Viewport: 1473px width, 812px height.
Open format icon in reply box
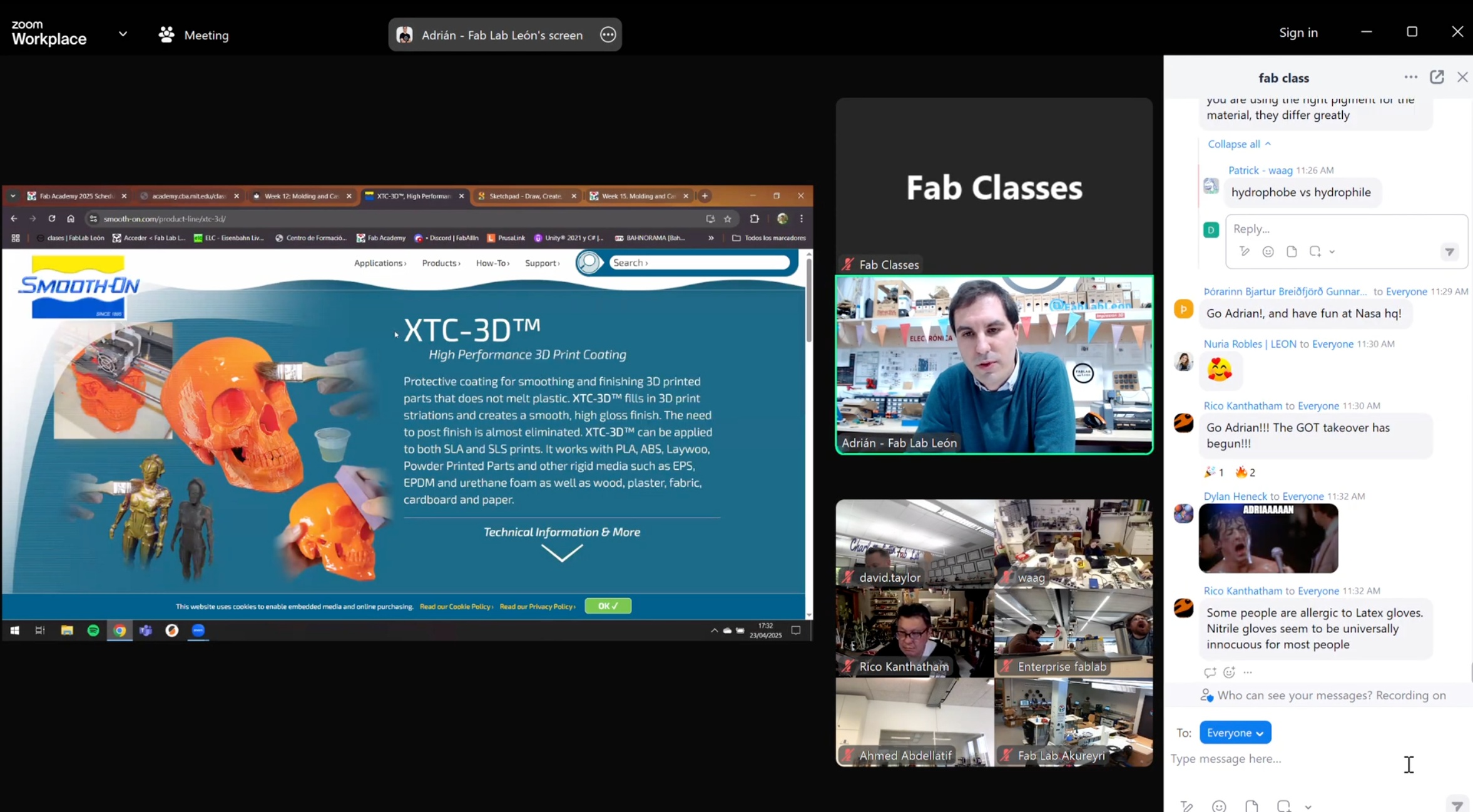pyautogui.click(x=1244, y=251)
